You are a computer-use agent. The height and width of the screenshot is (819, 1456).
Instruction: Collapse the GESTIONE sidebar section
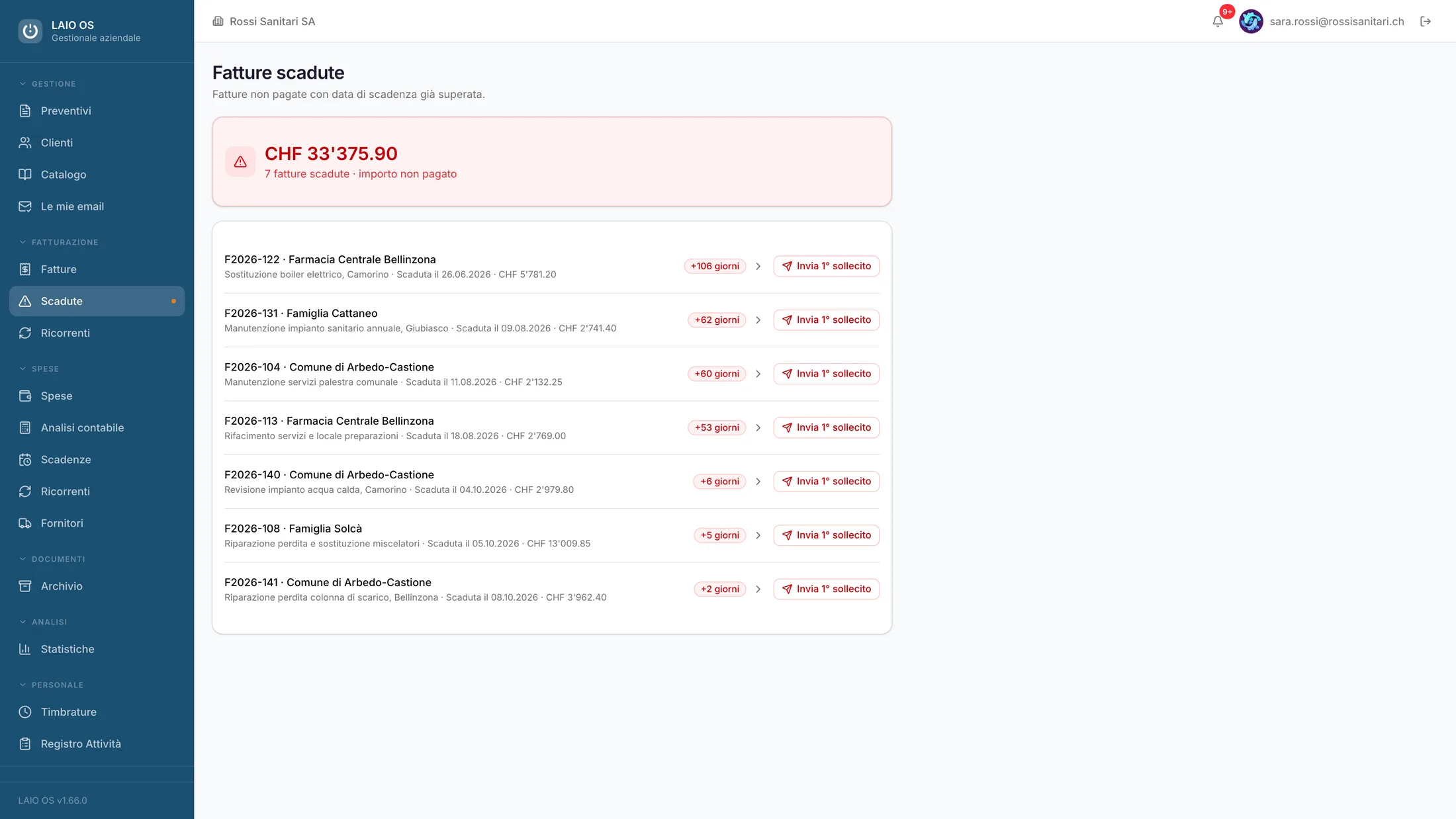[x=48, y=84]
